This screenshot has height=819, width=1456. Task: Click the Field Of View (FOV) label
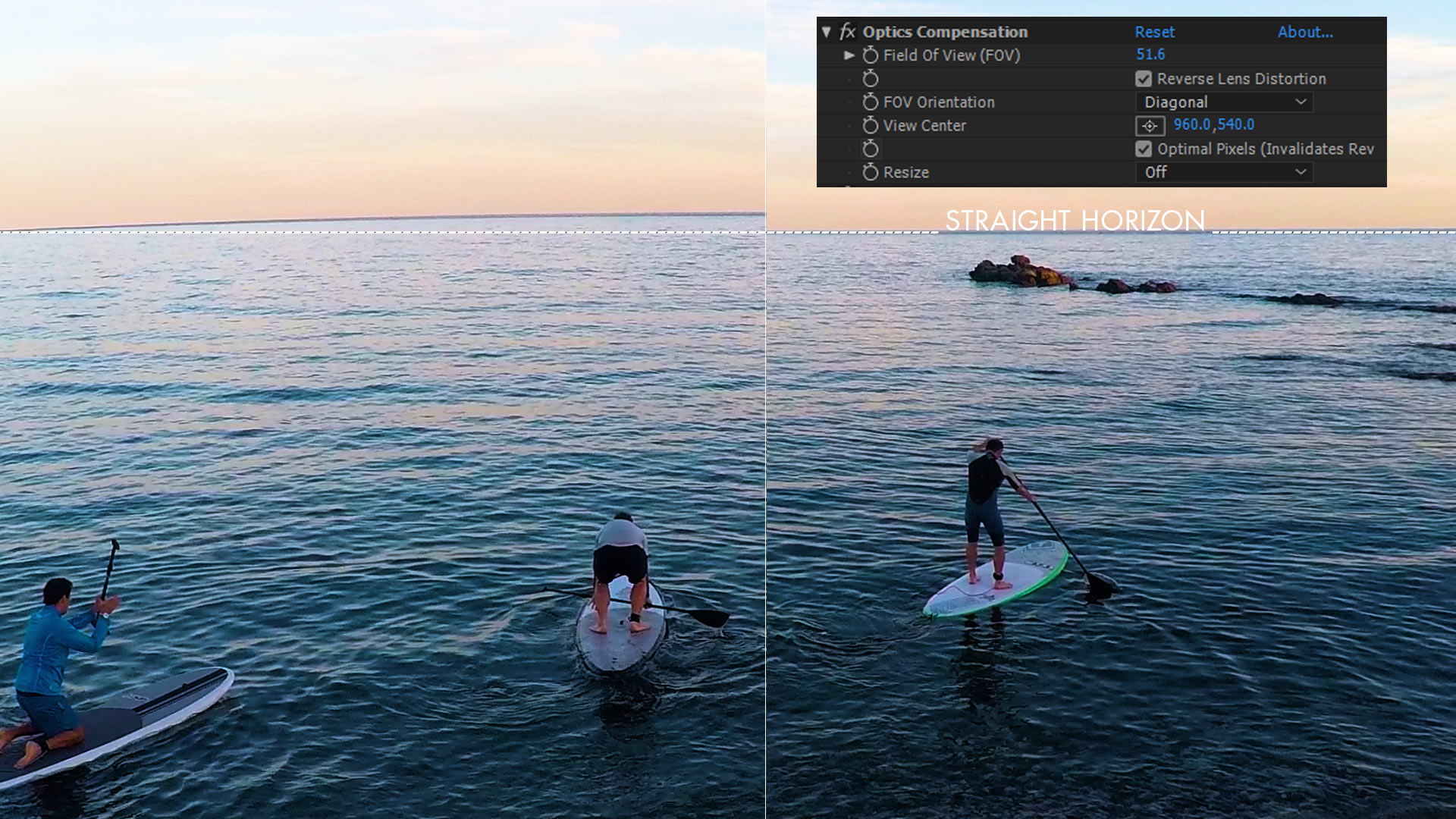[952, 55]
